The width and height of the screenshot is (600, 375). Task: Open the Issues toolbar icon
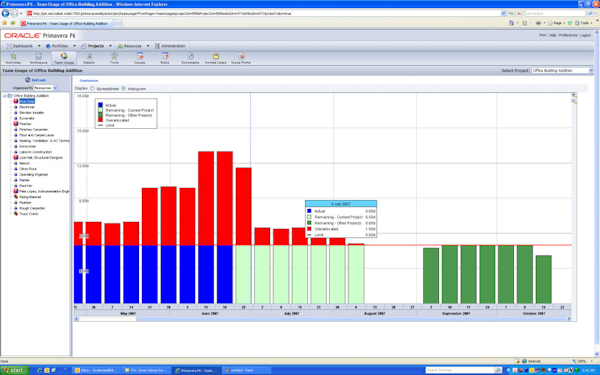coord(140,58)
